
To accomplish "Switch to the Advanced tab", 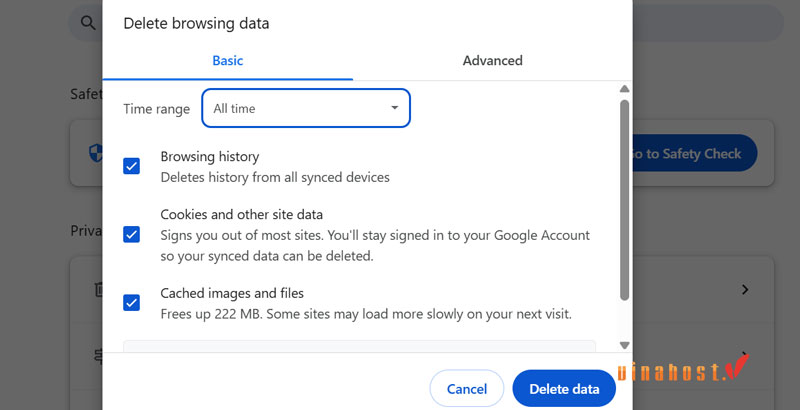I will (x=492, y=61).
